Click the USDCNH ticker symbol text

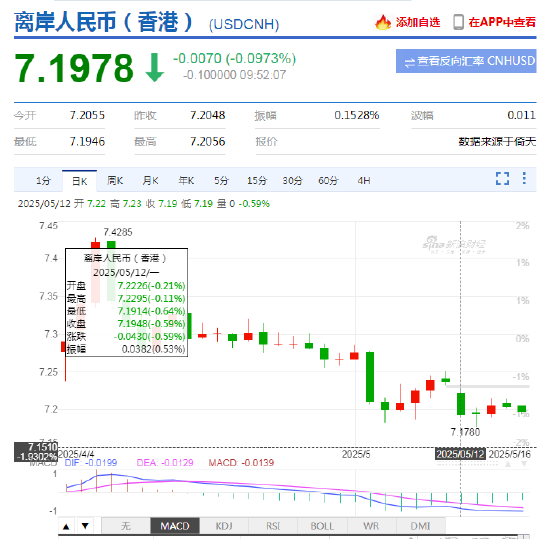click(x=244, y=24)
